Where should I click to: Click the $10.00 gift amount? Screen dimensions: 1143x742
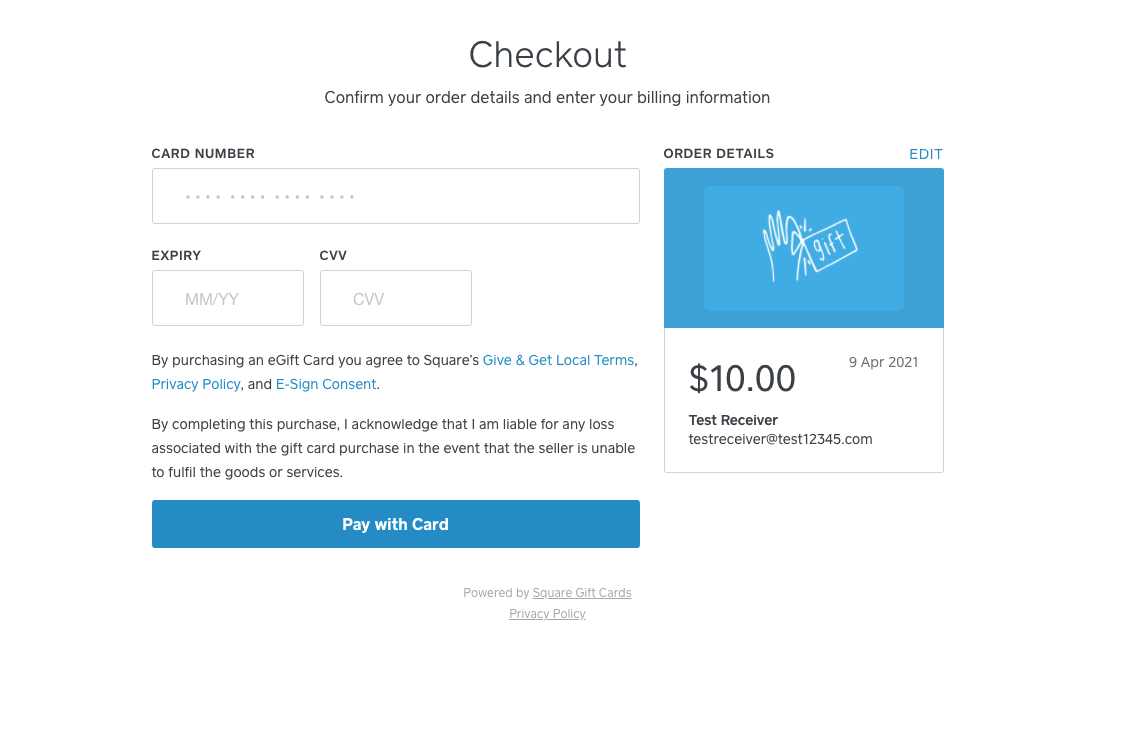pyautogui.click(x=742, y=378)
